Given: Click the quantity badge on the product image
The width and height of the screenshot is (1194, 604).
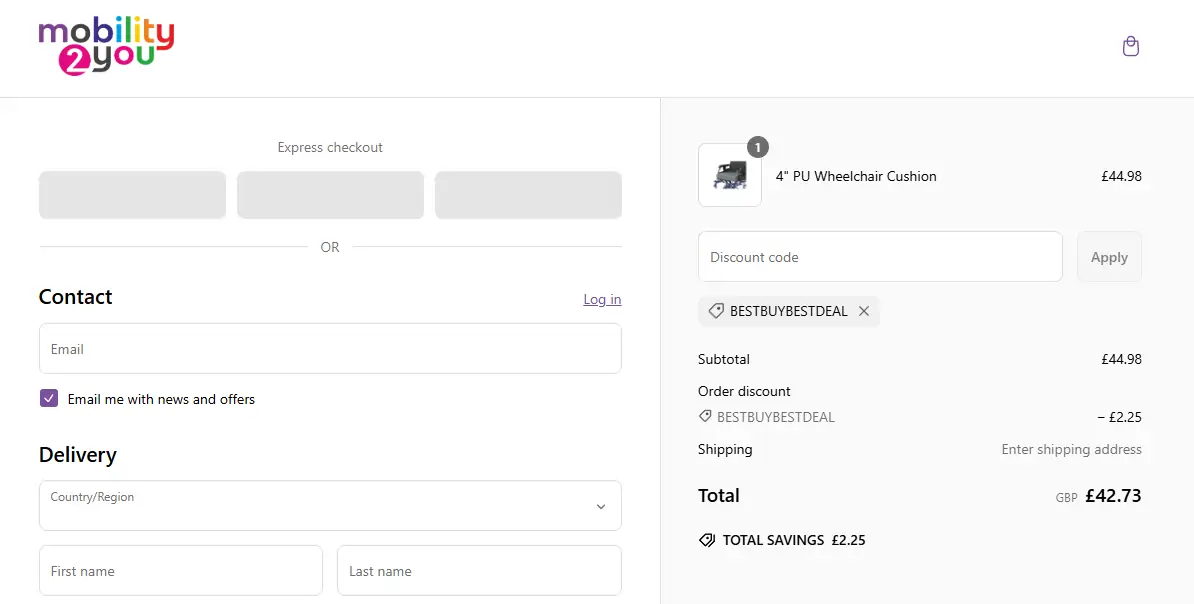Looking at the screenshot, I should (x=758, y=148).
